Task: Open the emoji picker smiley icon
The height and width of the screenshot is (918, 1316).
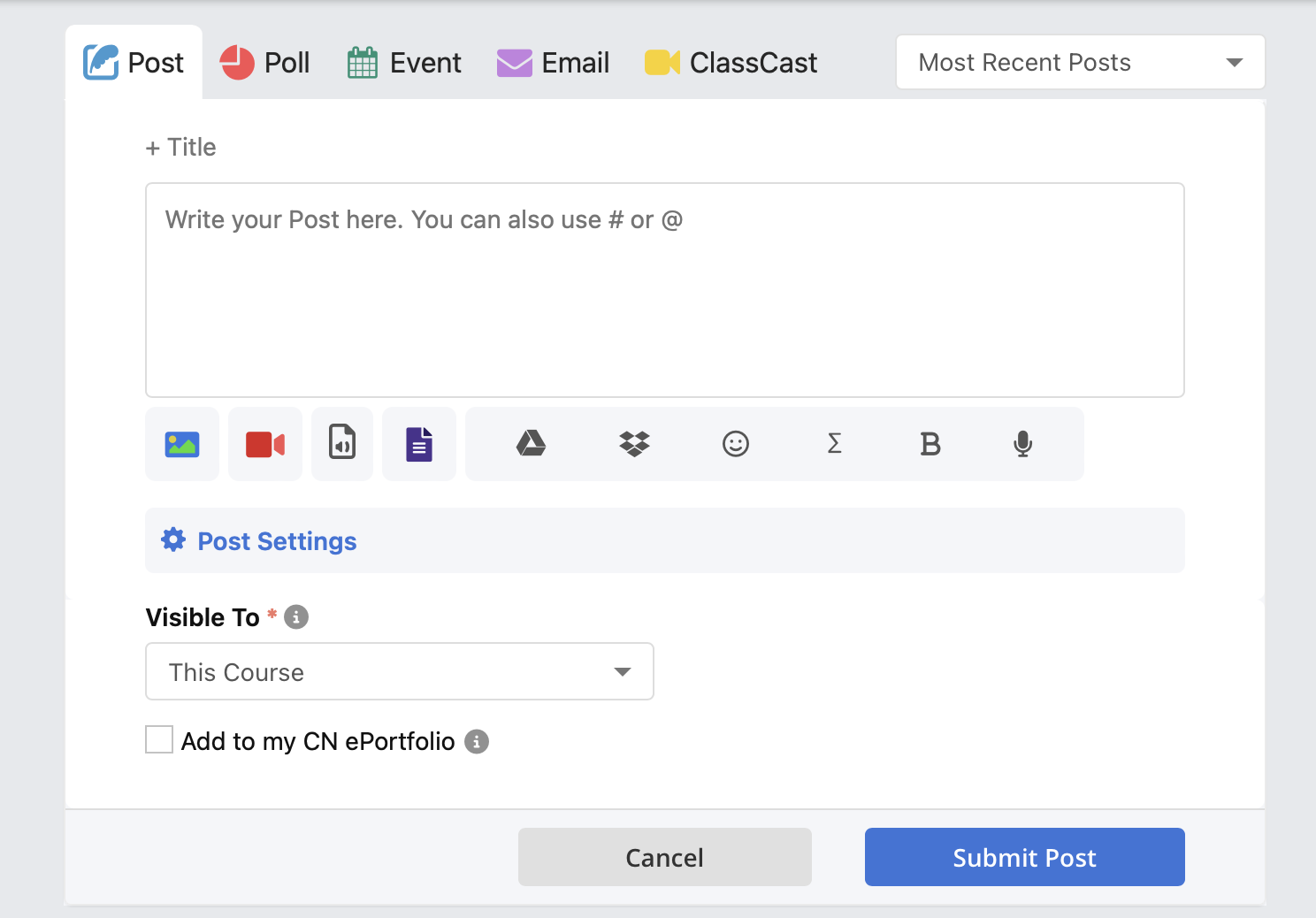Action: click(736, 443)
